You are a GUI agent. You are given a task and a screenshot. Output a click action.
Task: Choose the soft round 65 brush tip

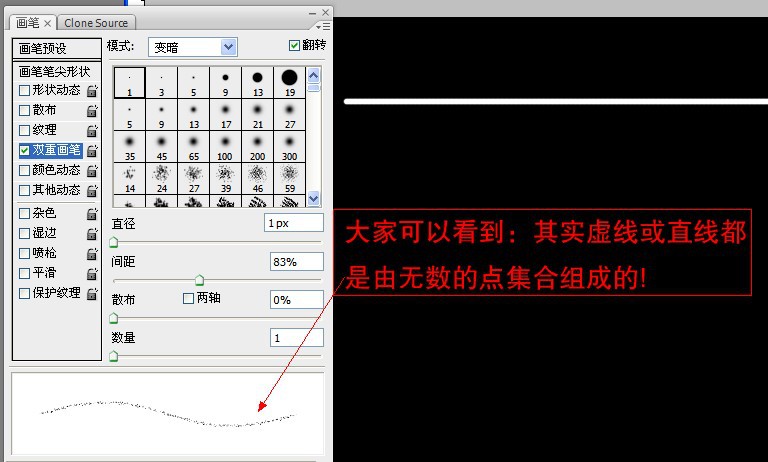click(x=193, y=146)
